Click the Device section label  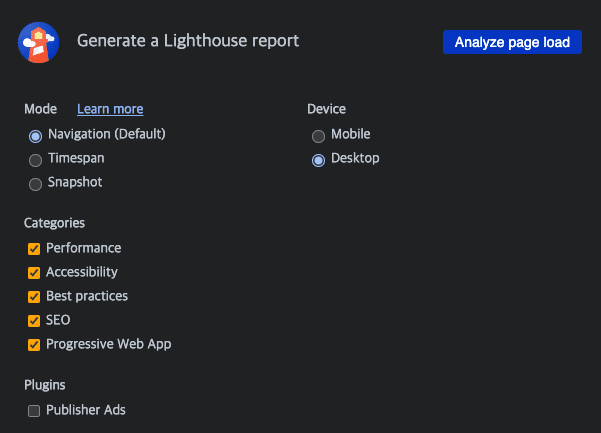327,109
